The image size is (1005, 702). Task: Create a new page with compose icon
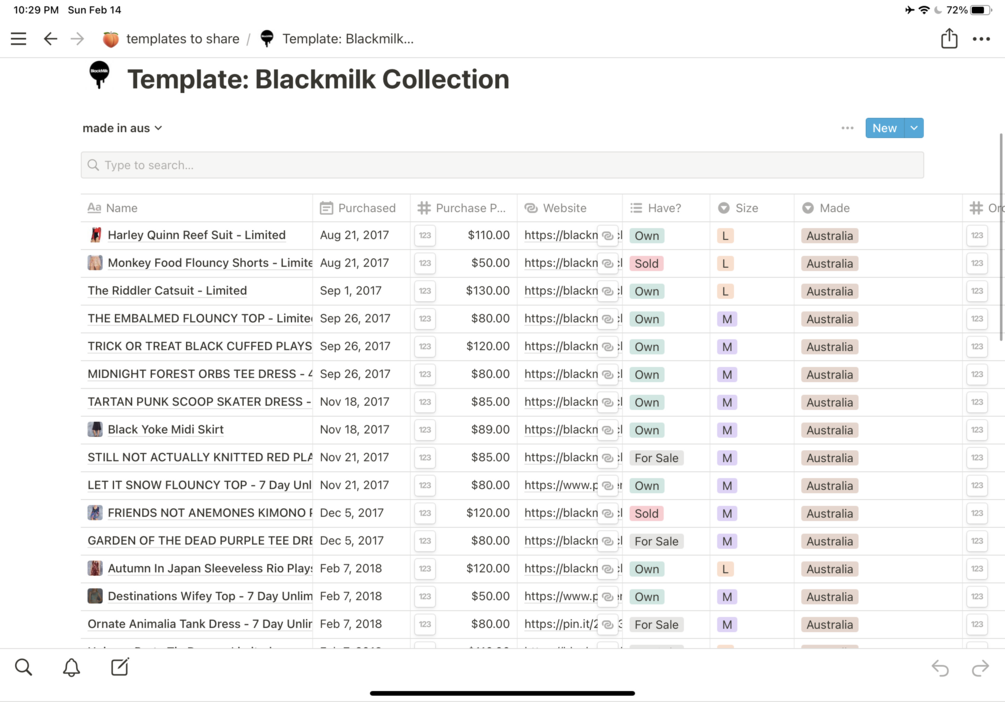click(120, 667)
